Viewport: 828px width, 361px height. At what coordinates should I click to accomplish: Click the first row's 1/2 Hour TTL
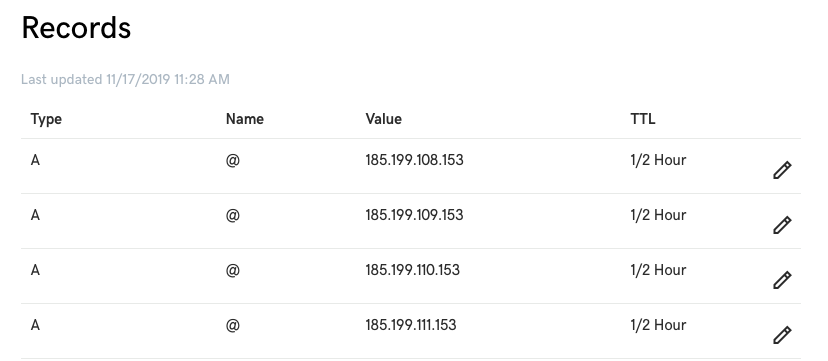coord(658,160)
